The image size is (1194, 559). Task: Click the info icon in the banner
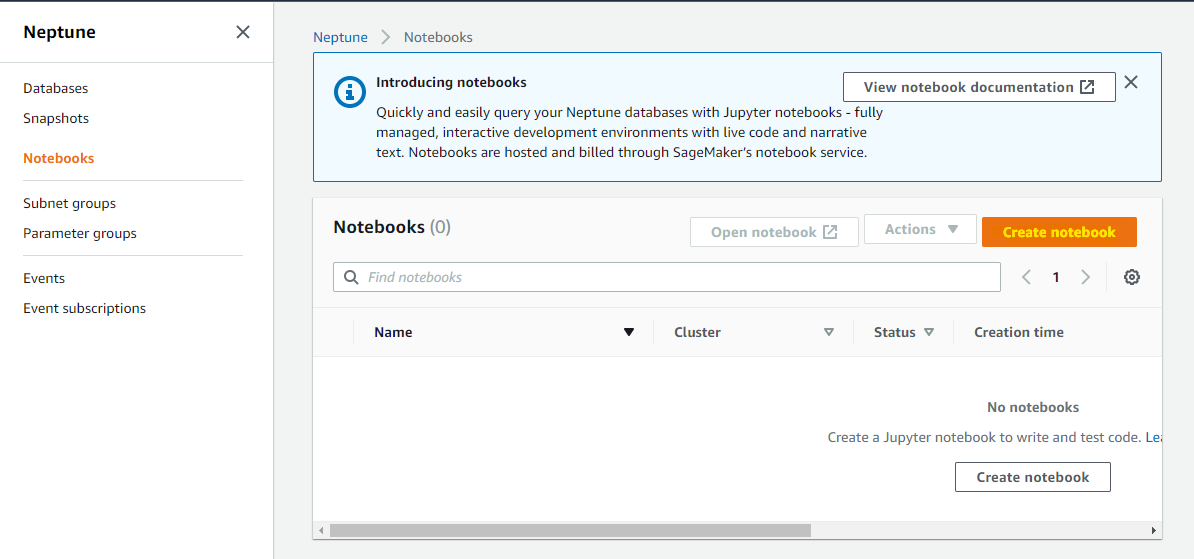[x=350, y=92]
